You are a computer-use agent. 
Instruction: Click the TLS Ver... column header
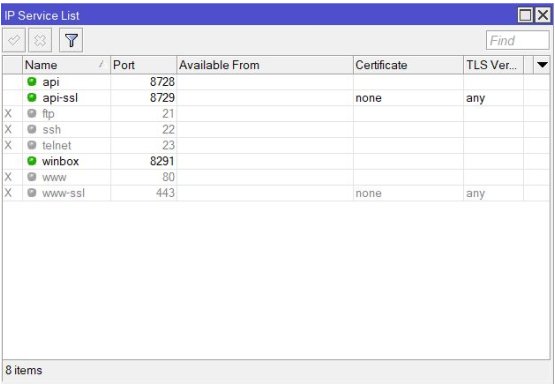(493, 65)
